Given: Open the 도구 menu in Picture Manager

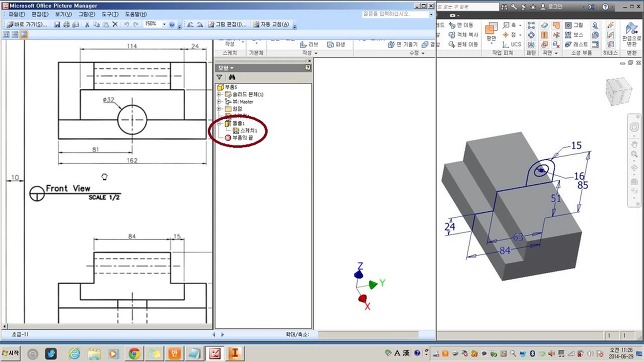Looking at the screenshot, I should tap(110, 14).
